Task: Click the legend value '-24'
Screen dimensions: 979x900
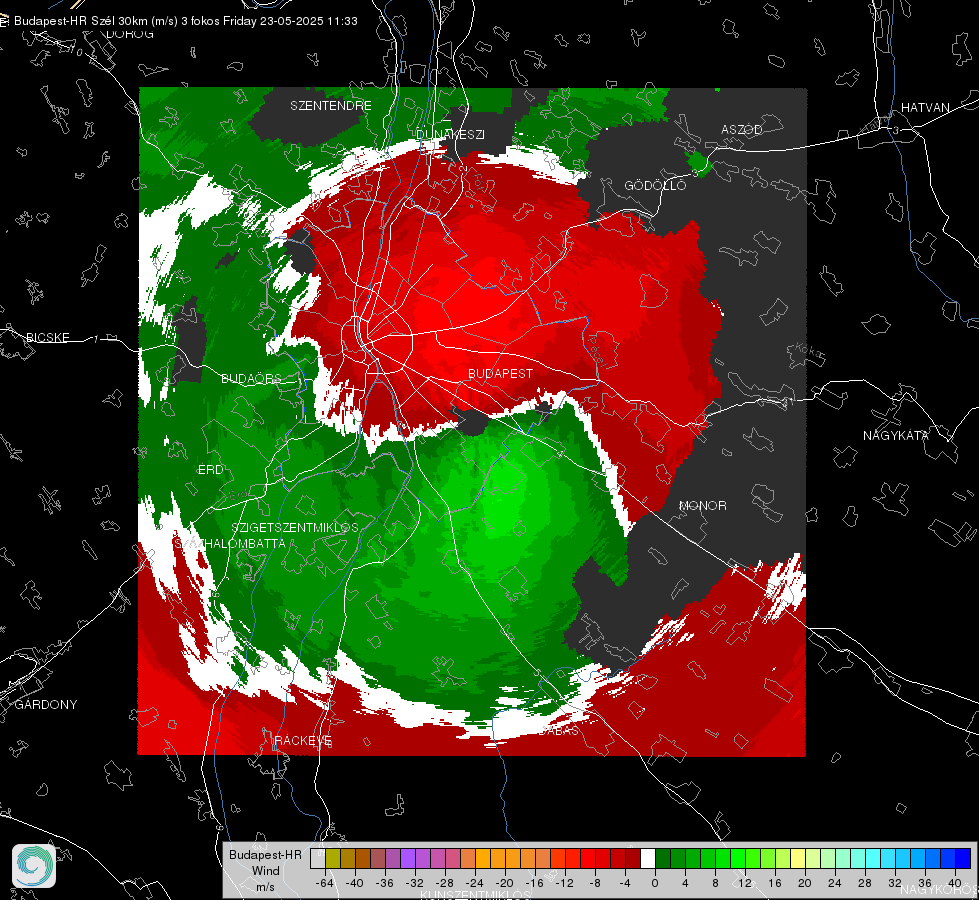Action: 475,883
